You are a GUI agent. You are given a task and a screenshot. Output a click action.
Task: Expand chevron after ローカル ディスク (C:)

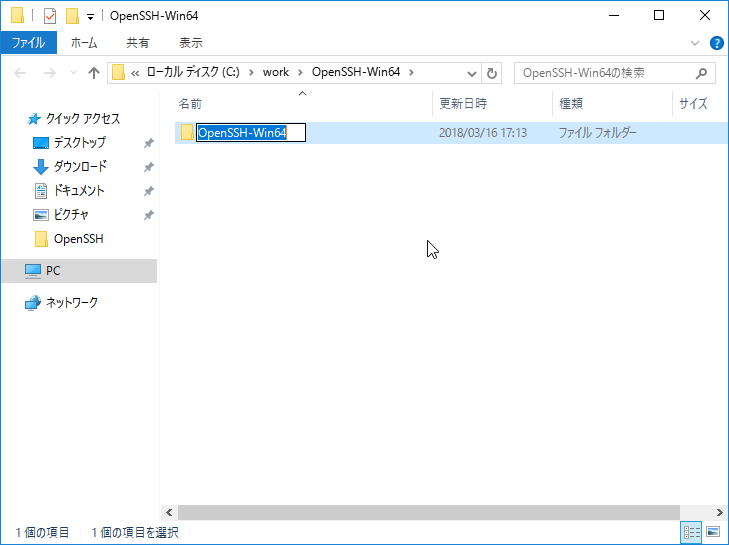[x=251, y=73]
